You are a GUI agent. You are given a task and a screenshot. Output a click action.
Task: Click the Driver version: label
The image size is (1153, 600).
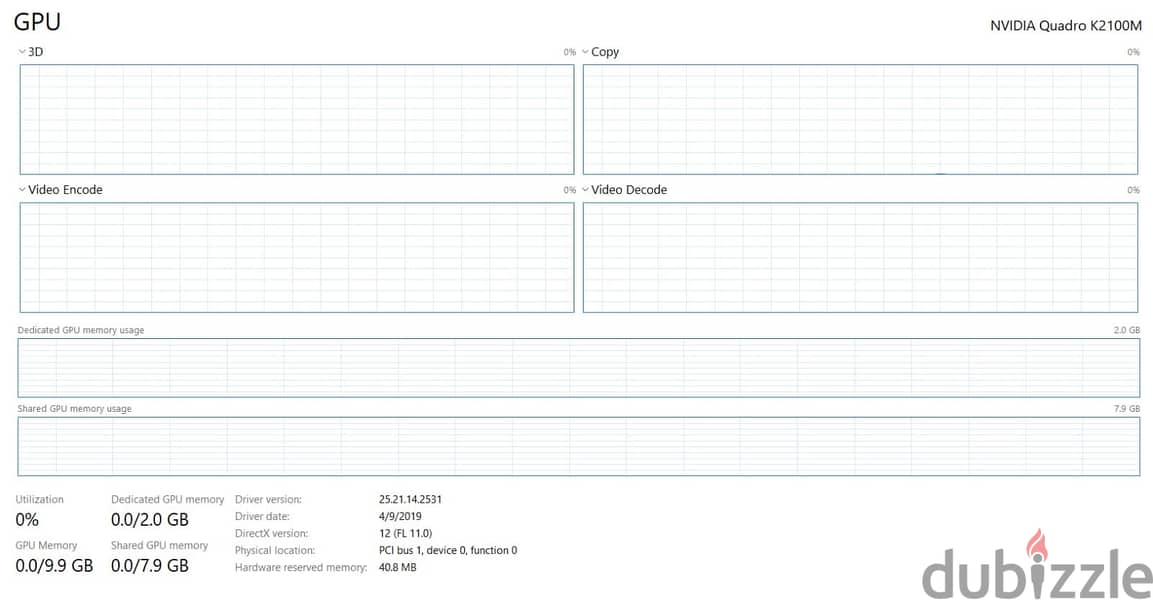pyautogui.click(x=268, y=499)
